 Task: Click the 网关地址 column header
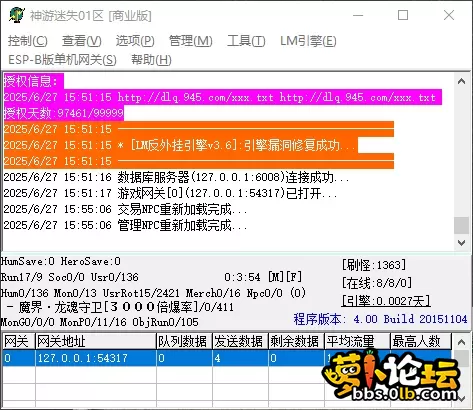click(x=96, y=341)
